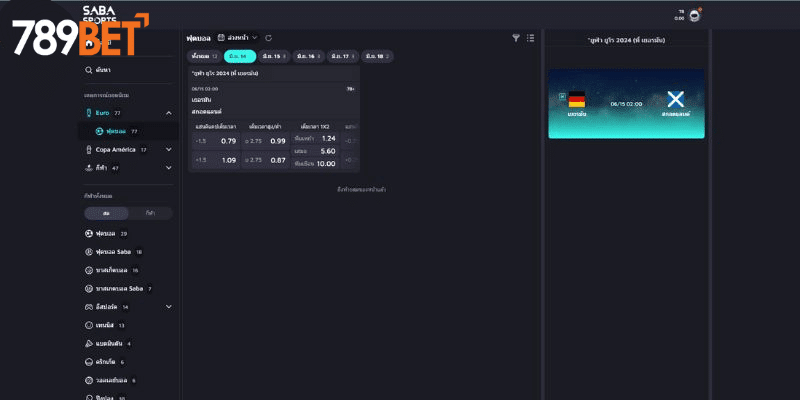This screenshot has height=400, width=800.
Task: Select the Germany flag icon
Action: pos(576,99)
